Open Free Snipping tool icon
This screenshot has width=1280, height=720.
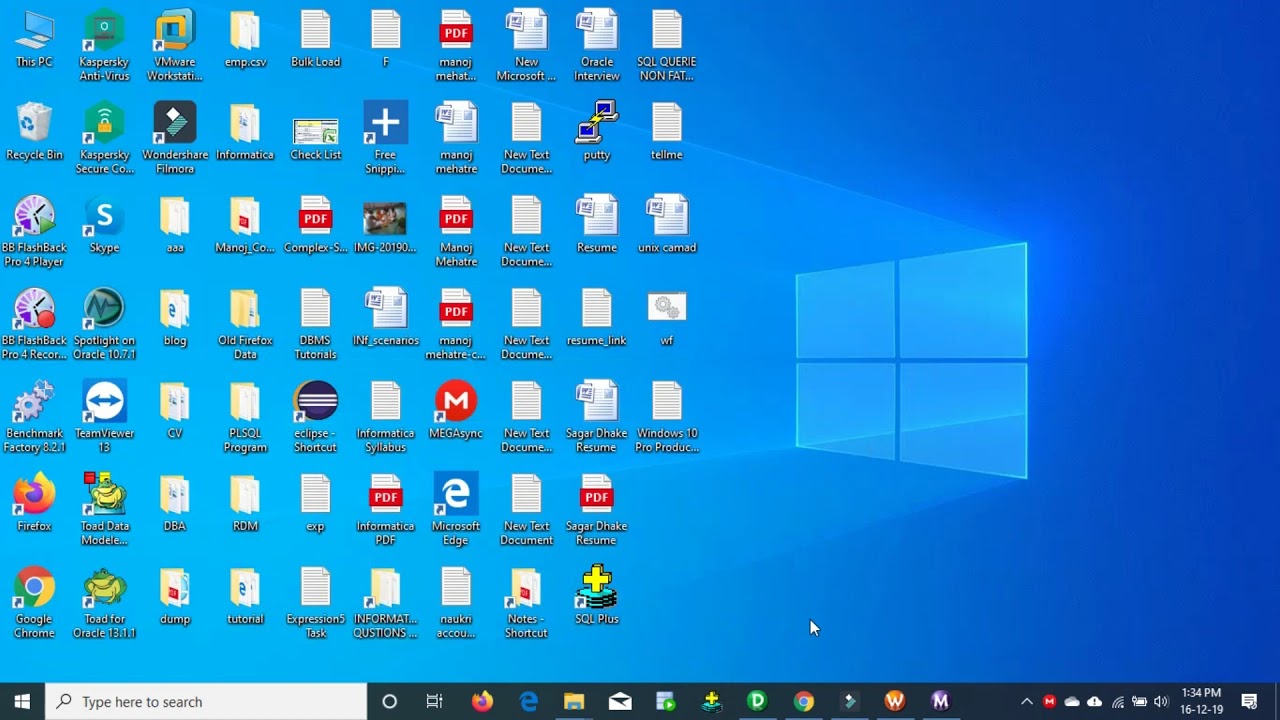[x=385, y=139]
